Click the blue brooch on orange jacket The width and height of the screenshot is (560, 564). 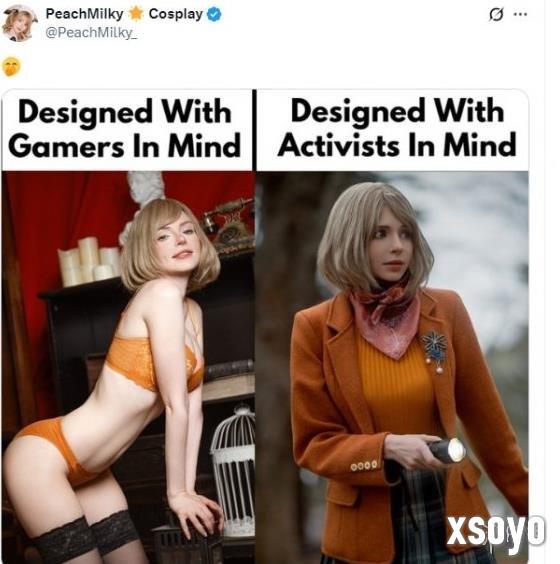[435, 351]
